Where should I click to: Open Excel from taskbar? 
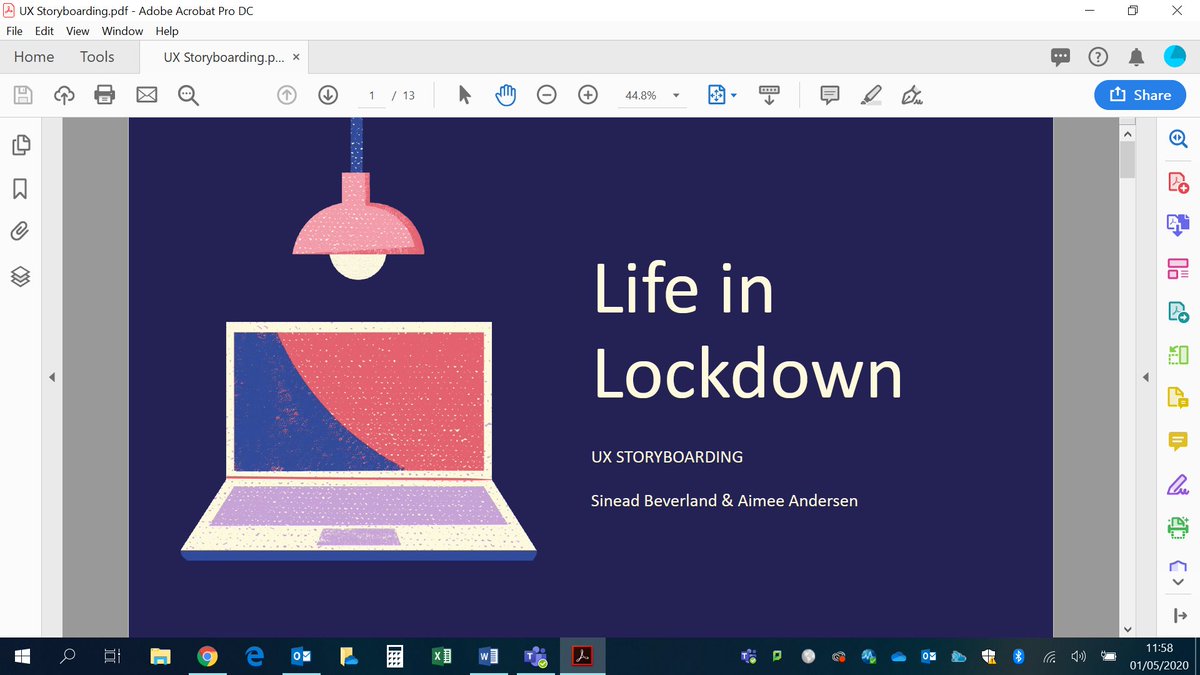coord(441,657)
